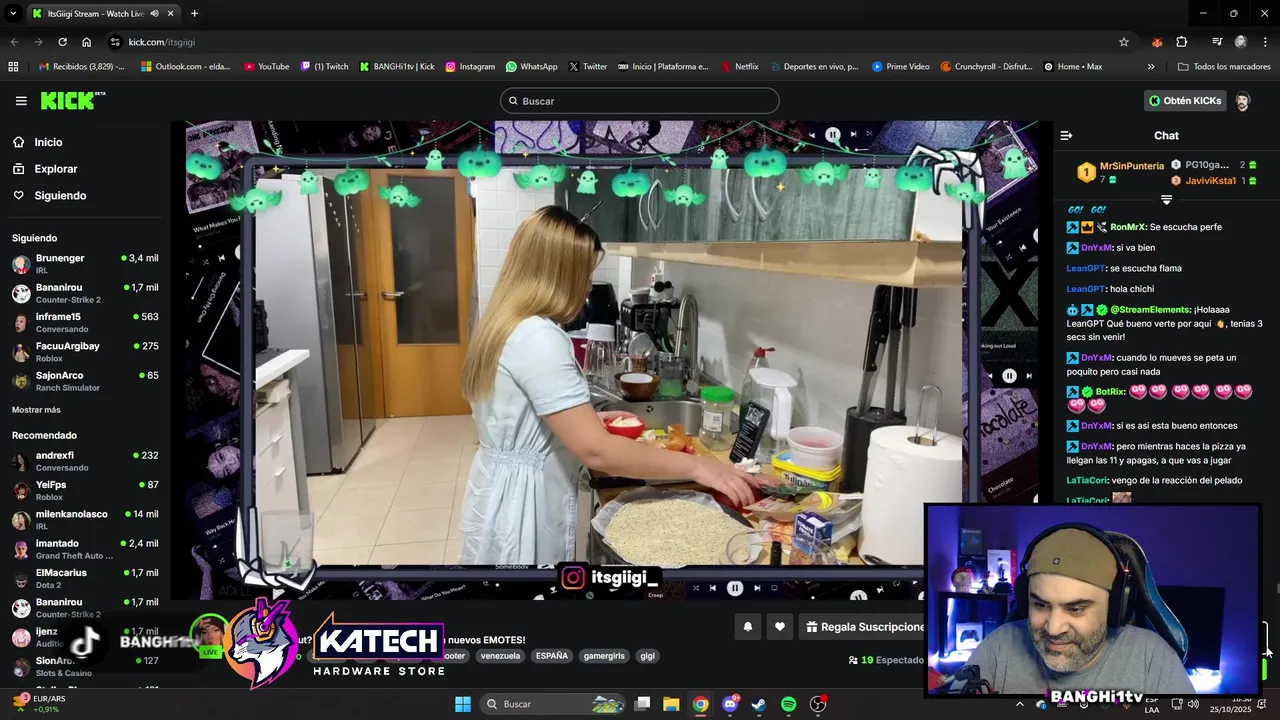Image resolution: width=1280 pixels, height=720 pixels.
Task: Open SajonArco's Ranch Simulator channel
Action: tap(86, 381)
